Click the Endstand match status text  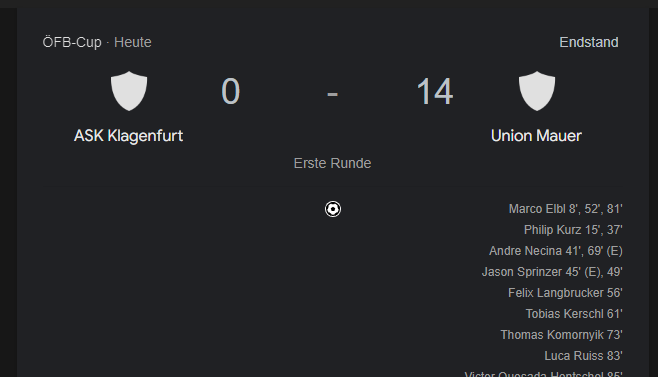tap(589, 42)
